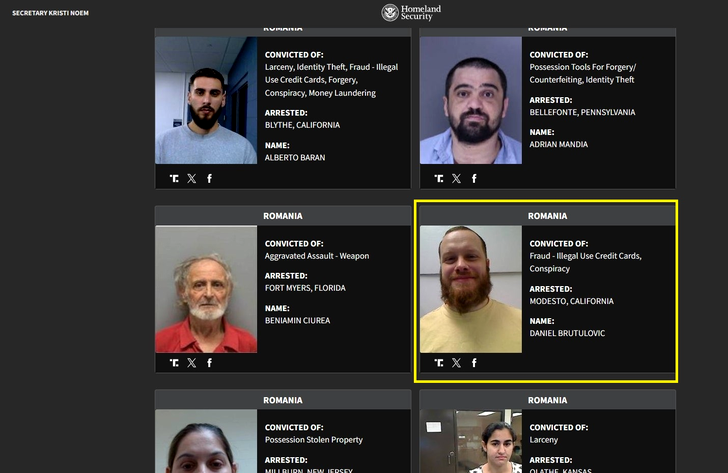728x473 pixels.
Task: Share Adrian Mandia card on X
Action: (456, 178)
